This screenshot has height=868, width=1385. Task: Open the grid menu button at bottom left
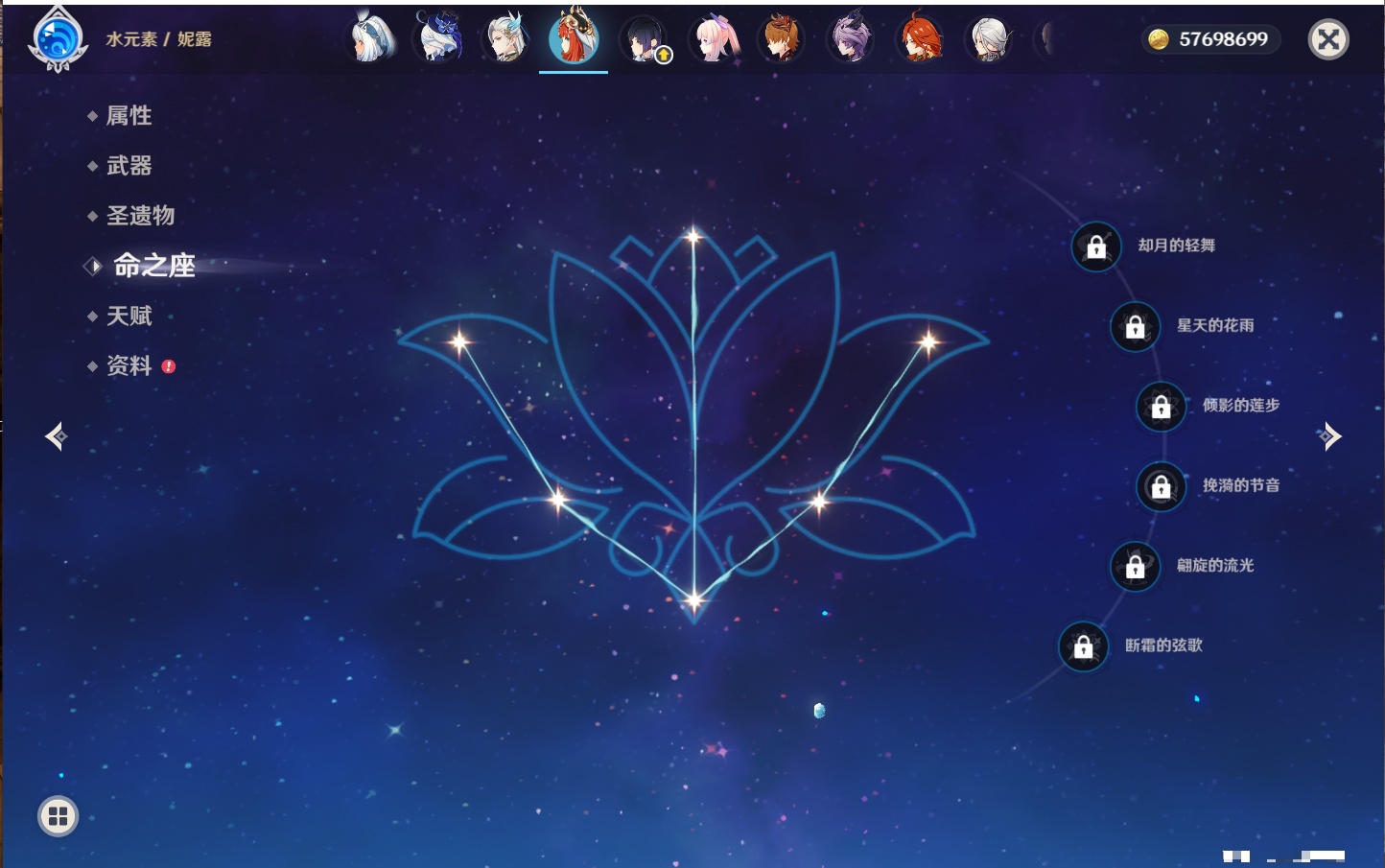[58, 816]
